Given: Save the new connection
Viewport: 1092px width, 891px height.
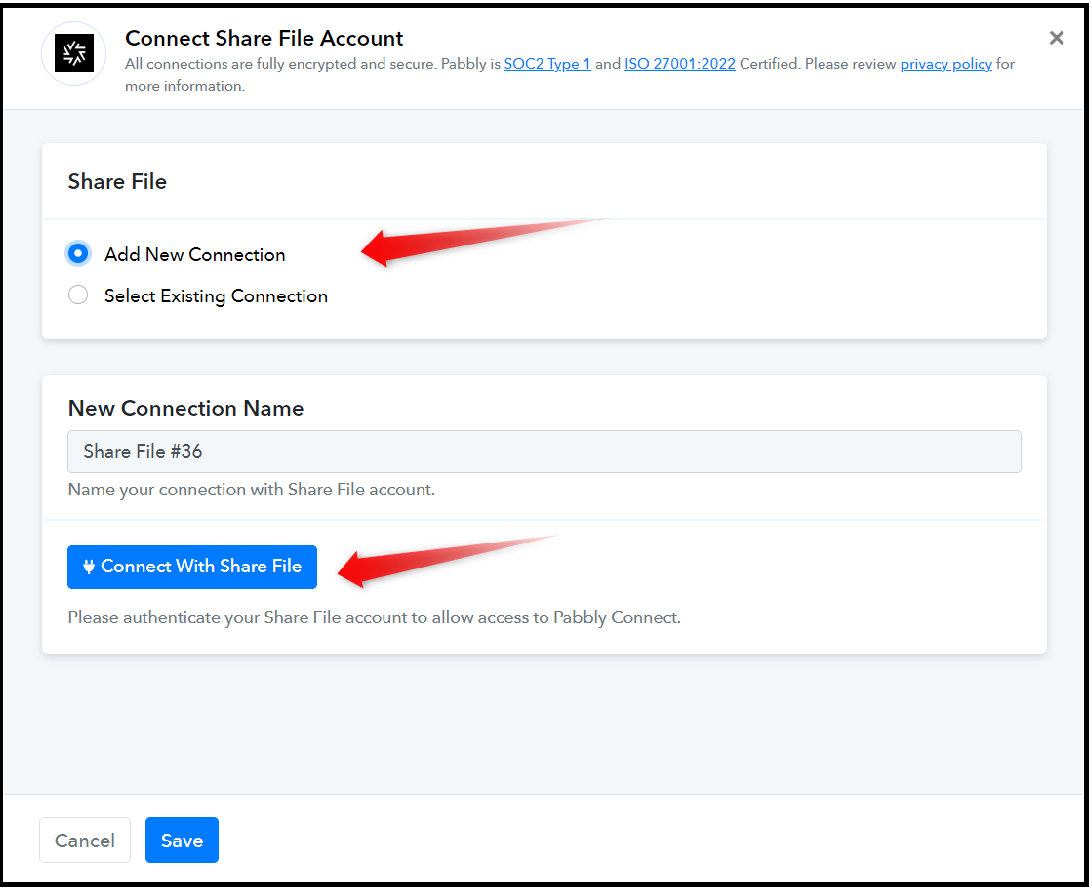Looking at the screenshot, I should (x=182, y=840).
